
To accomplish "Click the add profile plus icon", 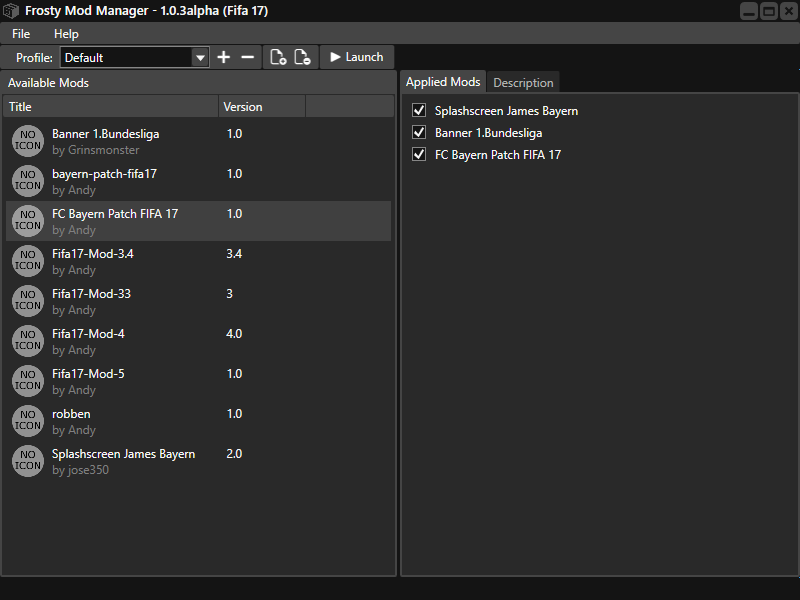I will (223, 57).
